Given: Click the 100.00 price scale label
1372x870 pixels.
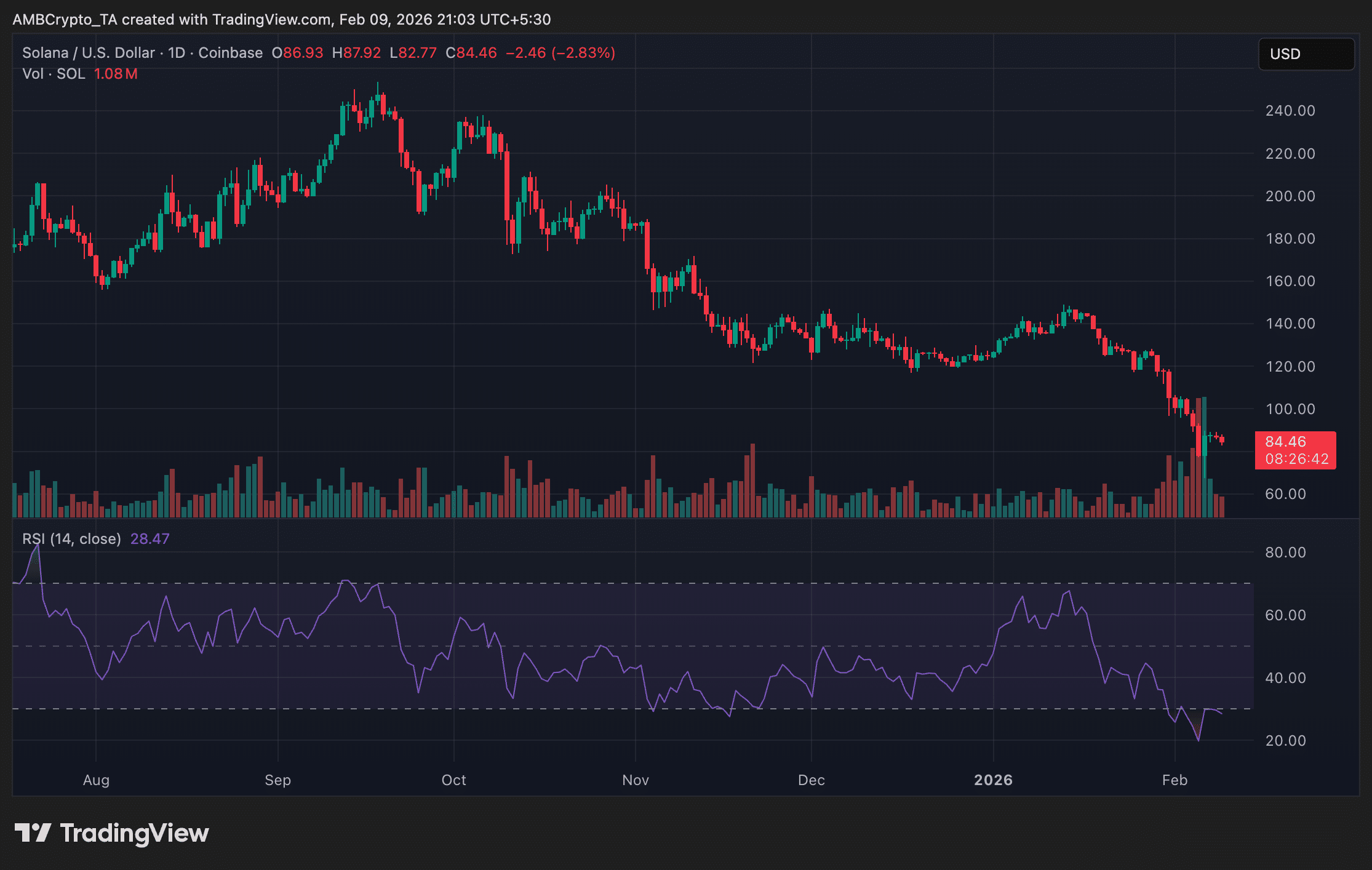Looking at the screenshot, I should (1290, 409).
